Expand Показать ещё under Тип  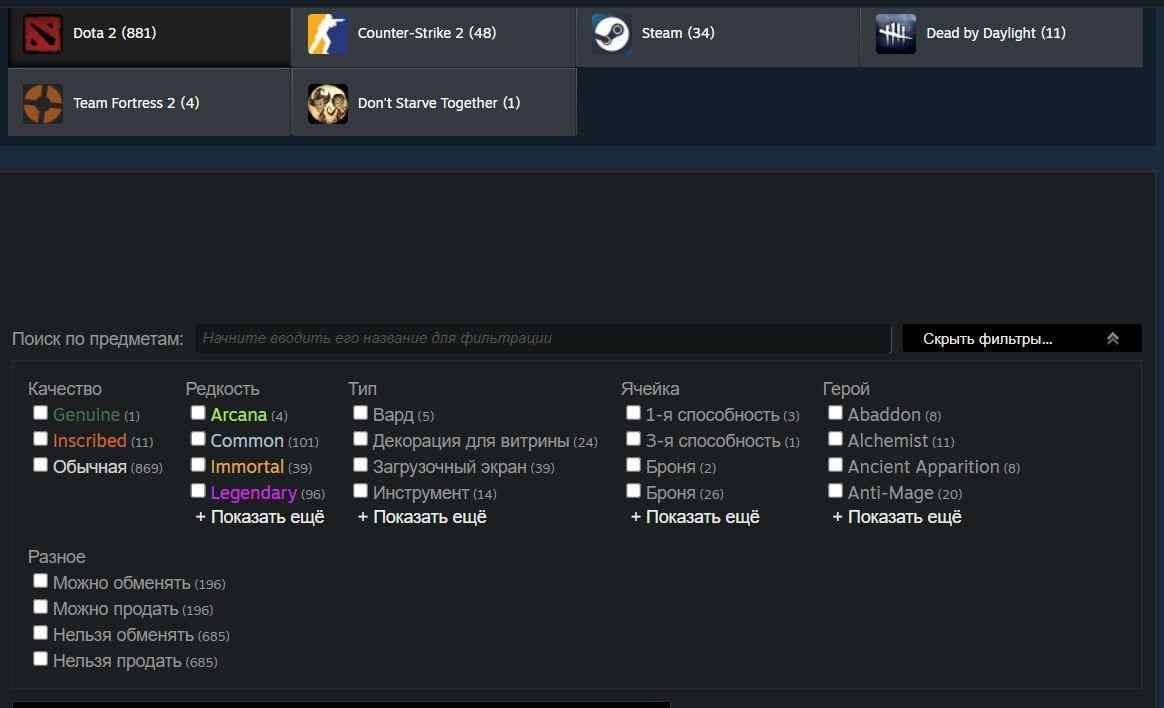coord(422,517)
